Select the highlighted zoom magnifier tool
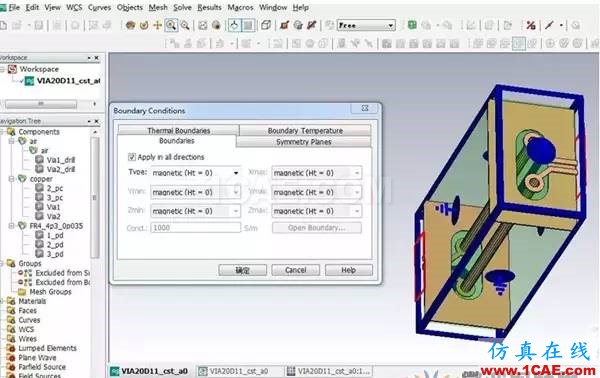600x378 pixels. coord(171,25)
